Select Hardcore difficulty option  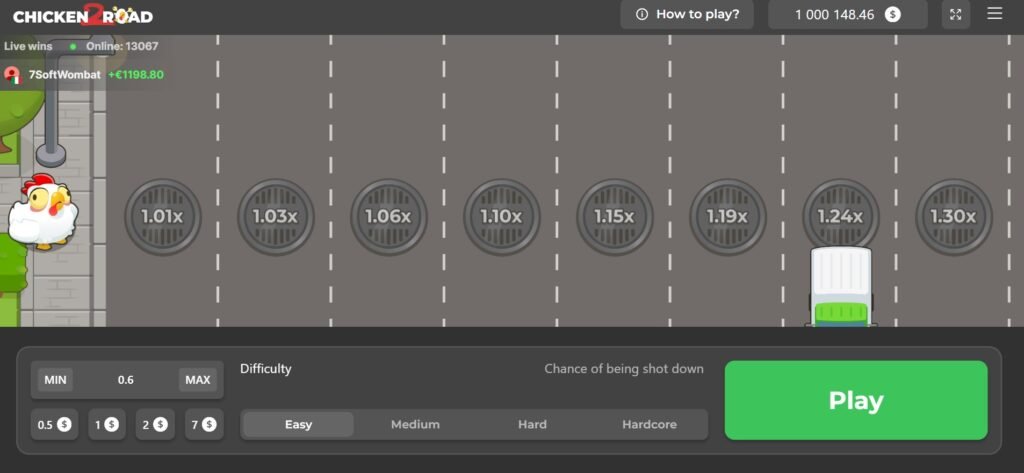pos(649,424)
